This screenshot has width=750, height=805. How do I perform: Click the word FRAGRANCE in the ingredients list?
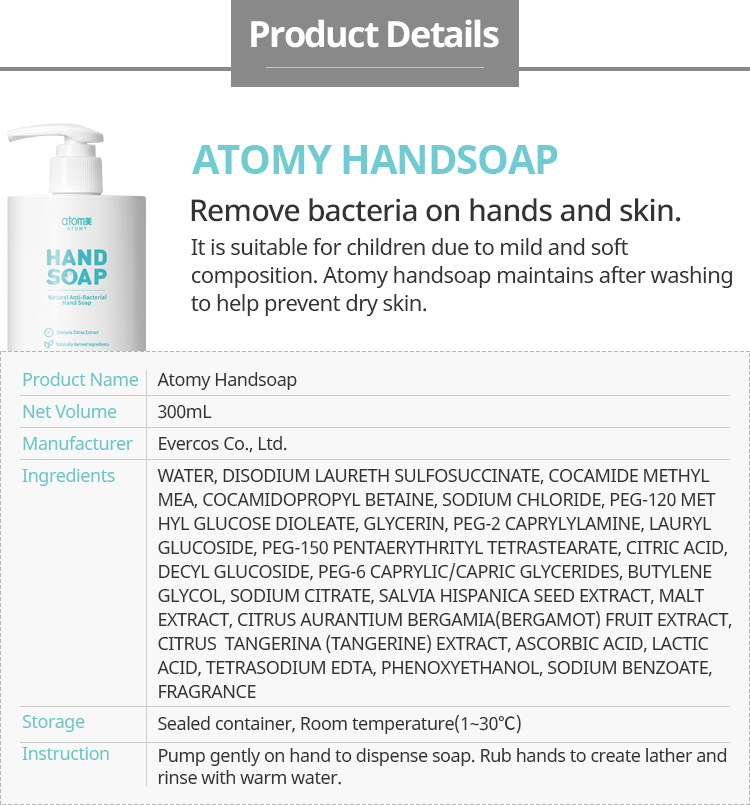click(x=207, y=692)
